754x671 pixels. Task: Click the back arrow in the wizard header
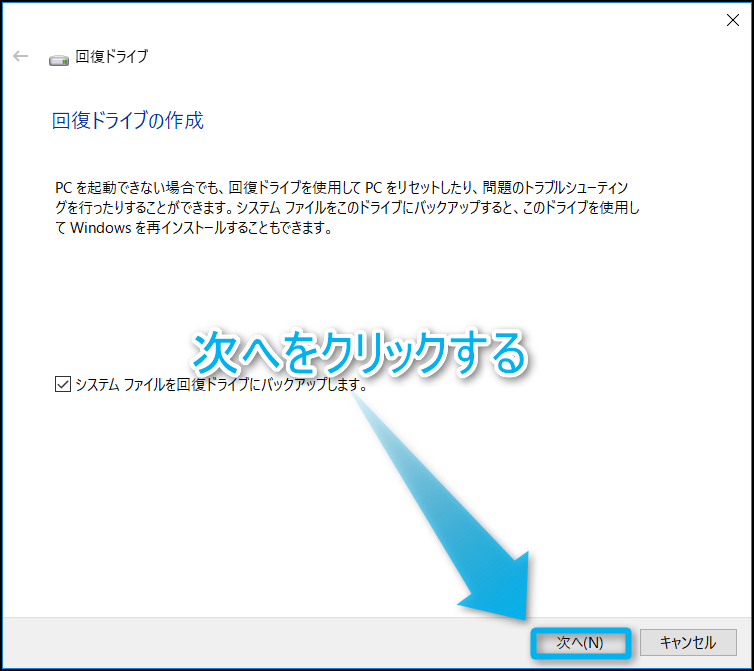click(21, 56)
